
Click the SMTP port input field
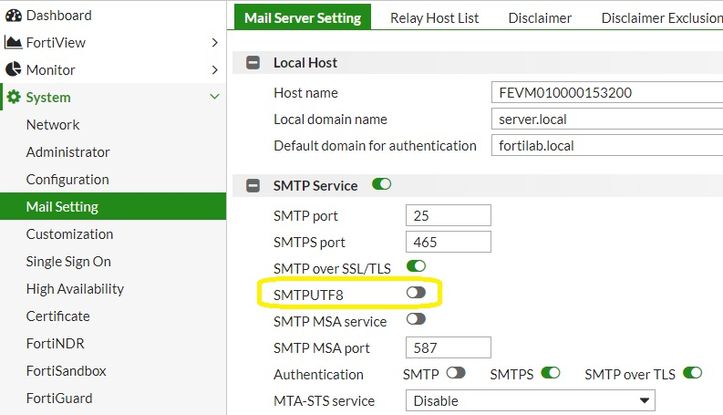pyautogui.click(x=449, y=216)
